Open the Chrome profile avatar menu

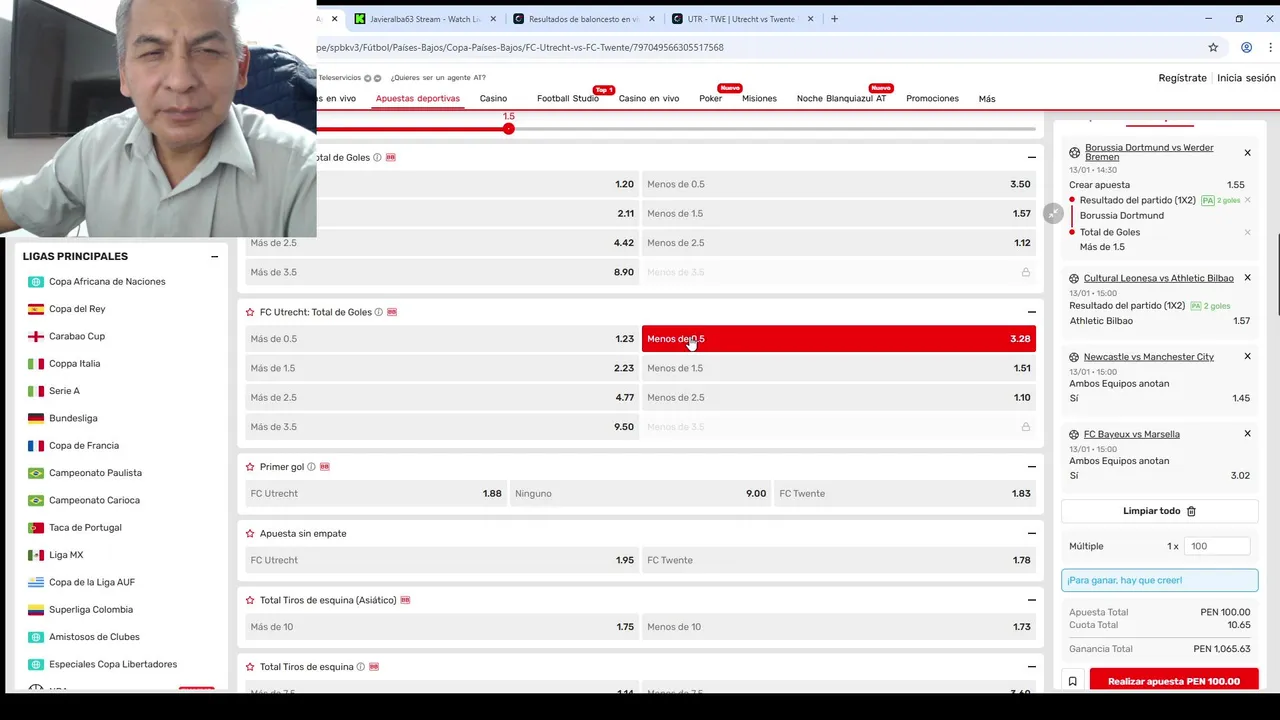tap(1246, 47)
